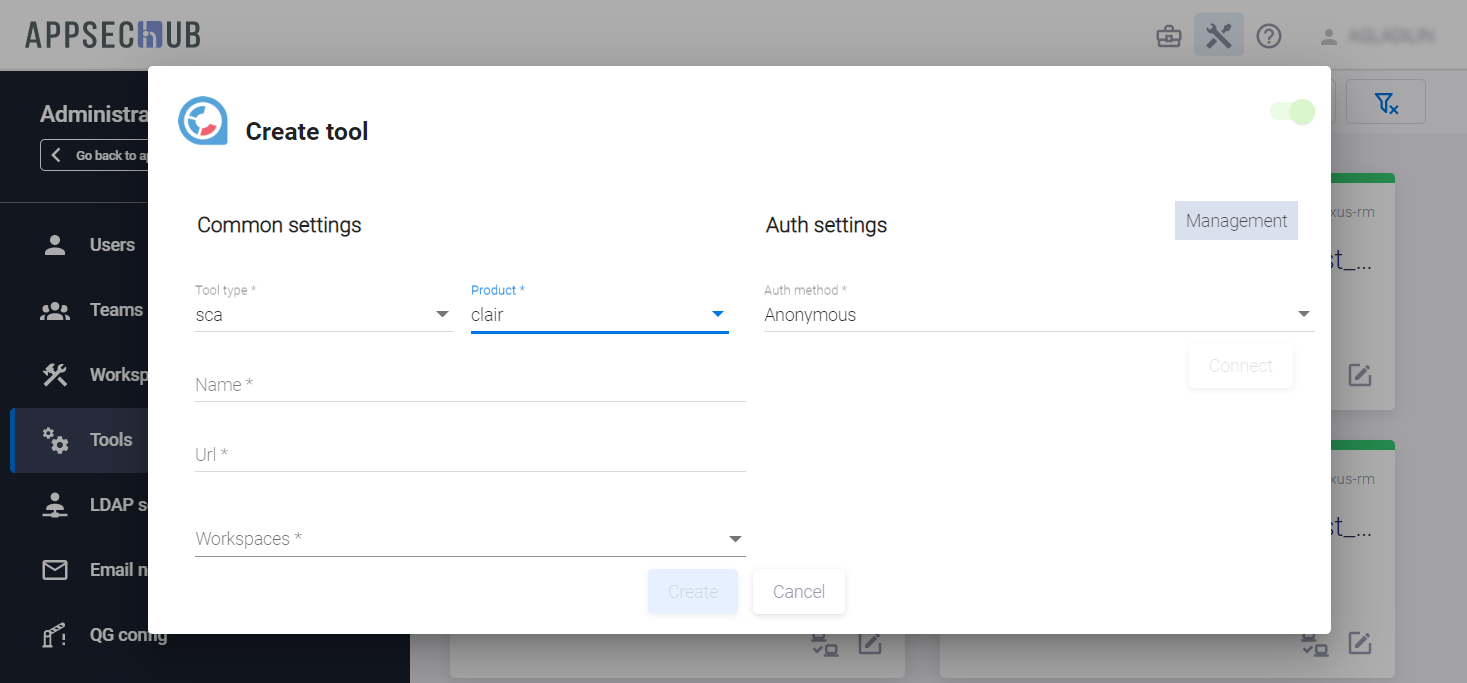
Task: Select Users in the sidebar menu
Action: click(x=112, y=245)
